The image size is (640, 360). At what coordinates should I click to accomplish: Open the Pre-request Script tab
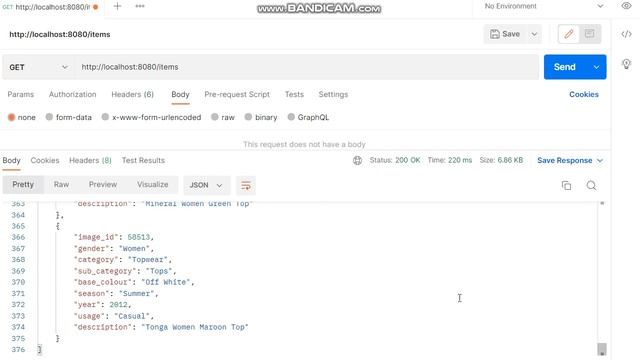(237, 94)
